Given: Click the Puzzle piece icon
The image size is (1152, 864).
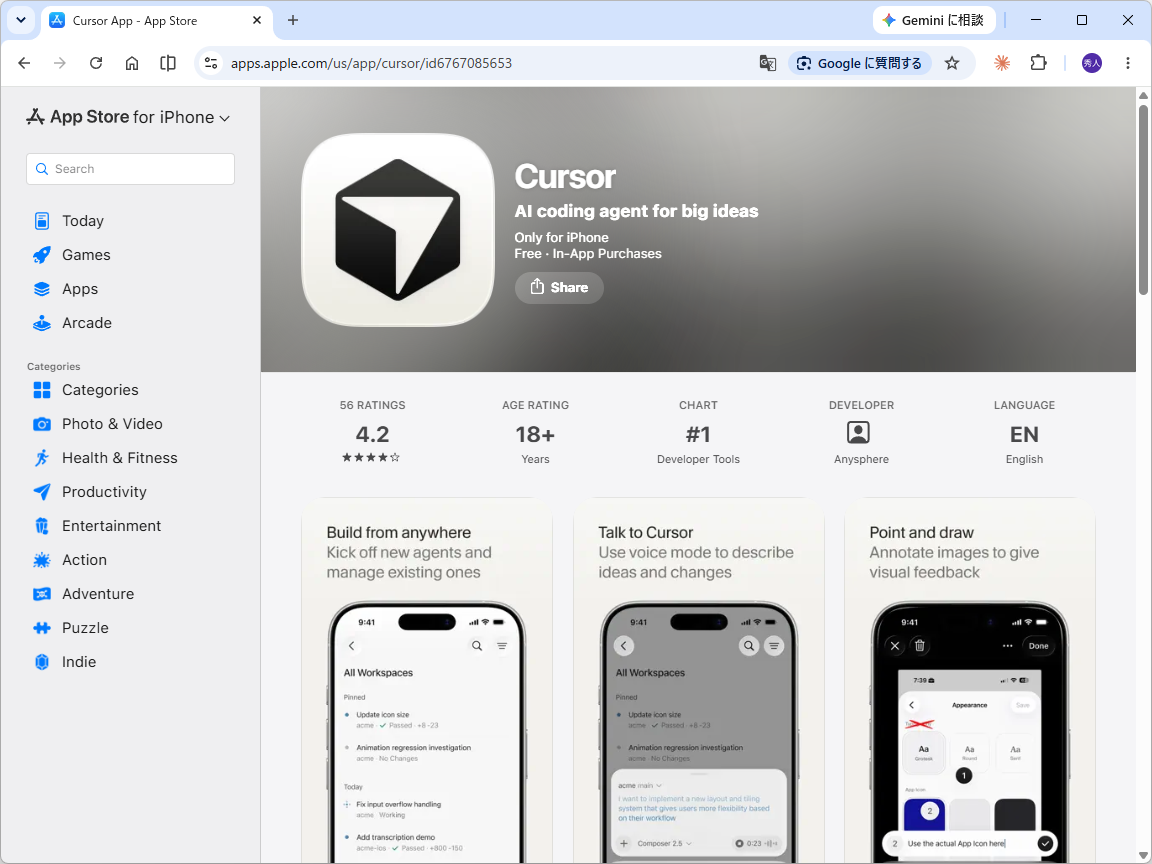Looking at the screenshot, I should click(42, 627).
